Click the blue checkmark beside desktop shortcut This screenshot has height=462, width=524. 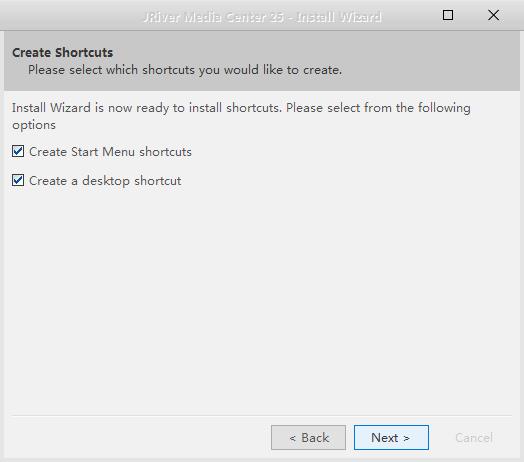(18, 181)
